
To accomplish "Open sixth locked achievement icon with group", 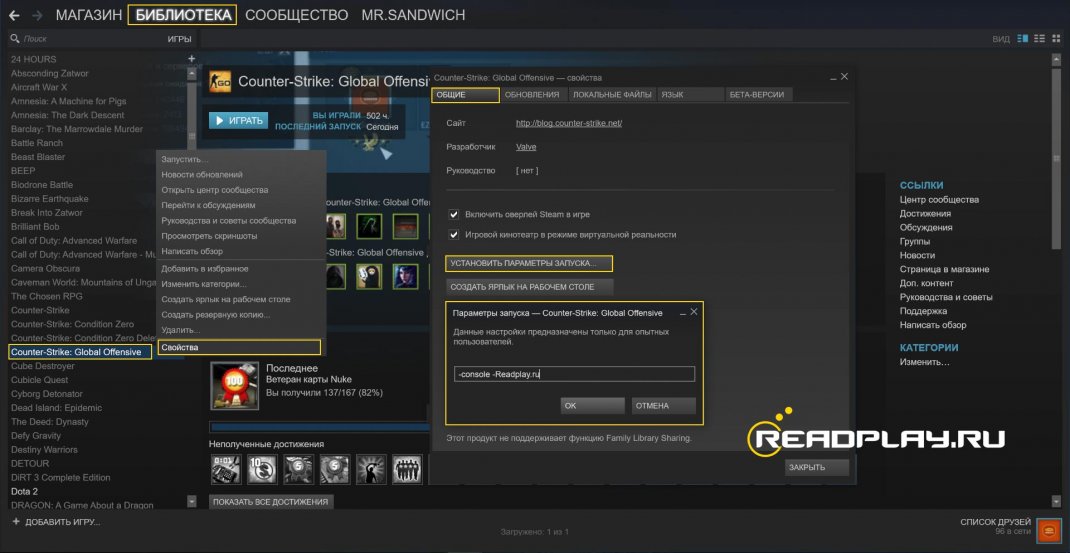I will click(407, 469).
